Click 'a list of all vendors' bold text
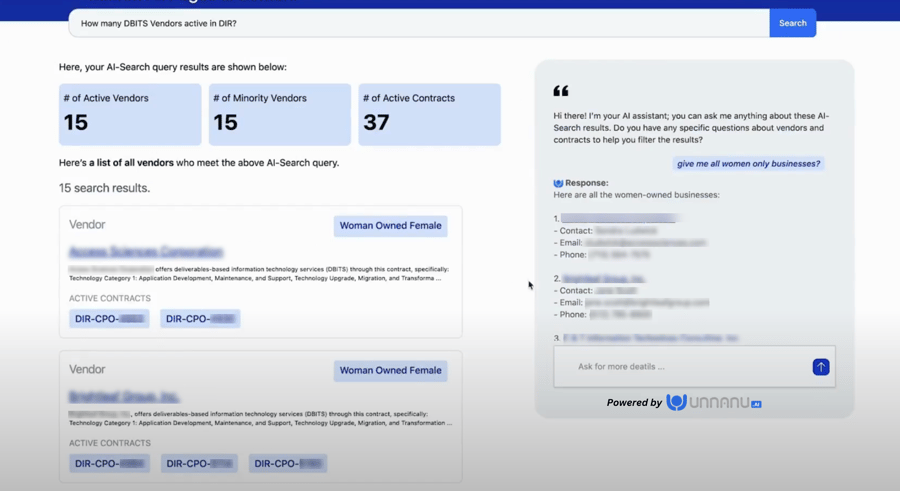900x491 pixels. point(131,163)
